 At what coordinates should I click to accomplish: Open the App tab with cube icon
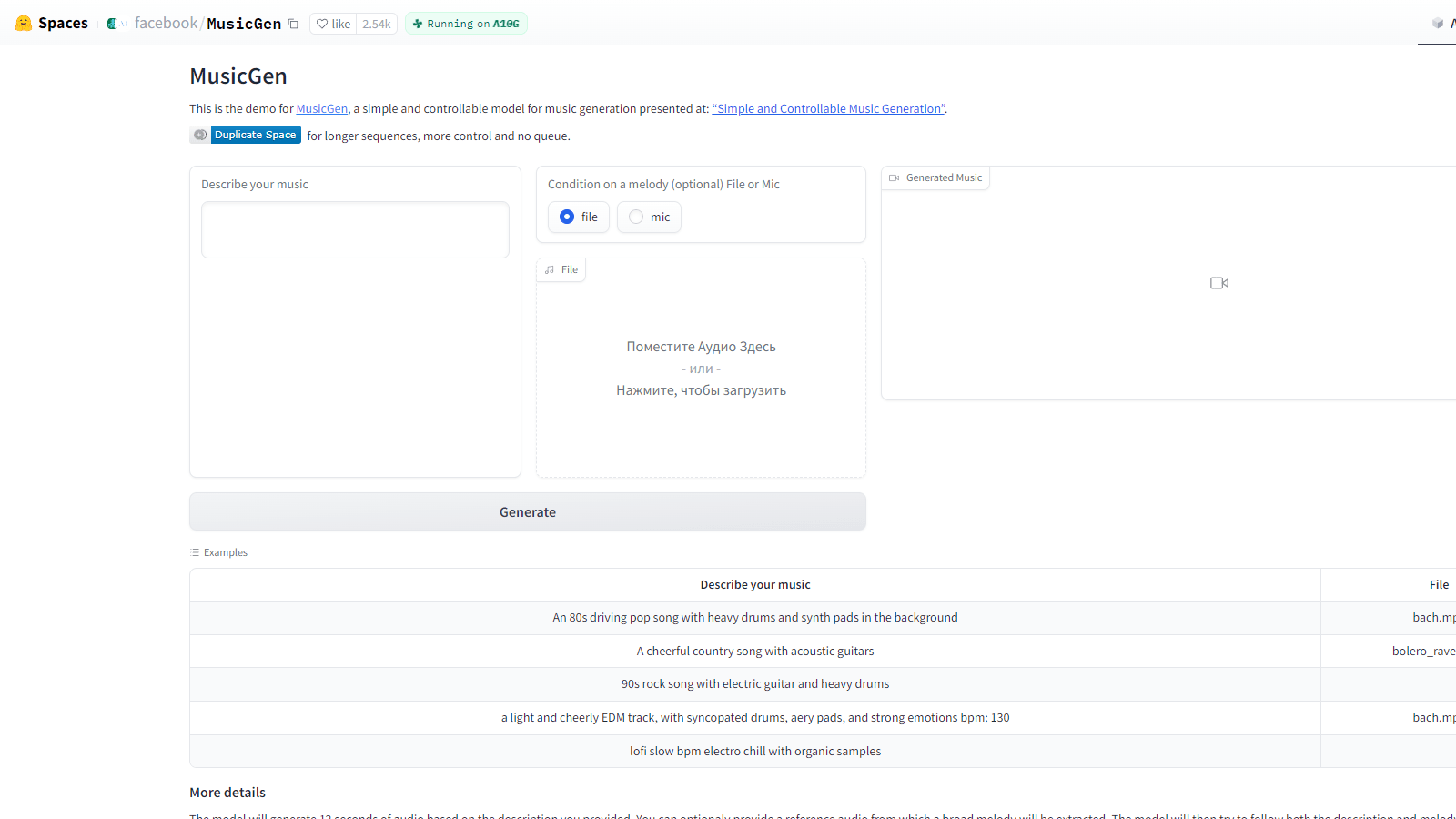[1440, 24]
